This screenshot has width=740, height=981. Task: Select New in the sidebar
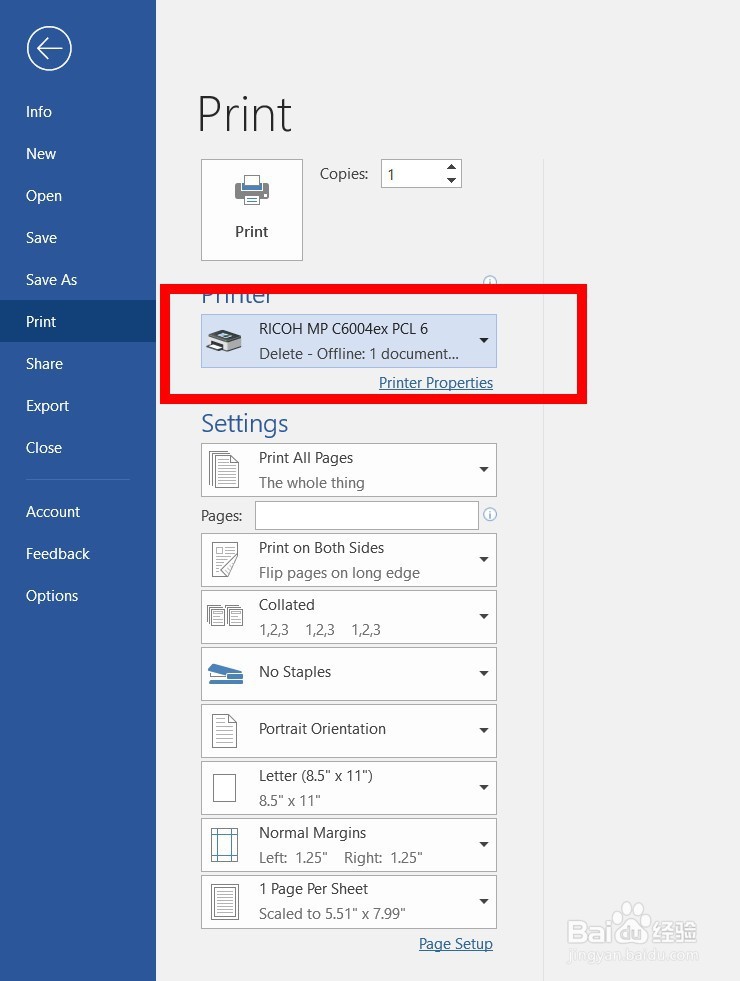coord(41,153)
